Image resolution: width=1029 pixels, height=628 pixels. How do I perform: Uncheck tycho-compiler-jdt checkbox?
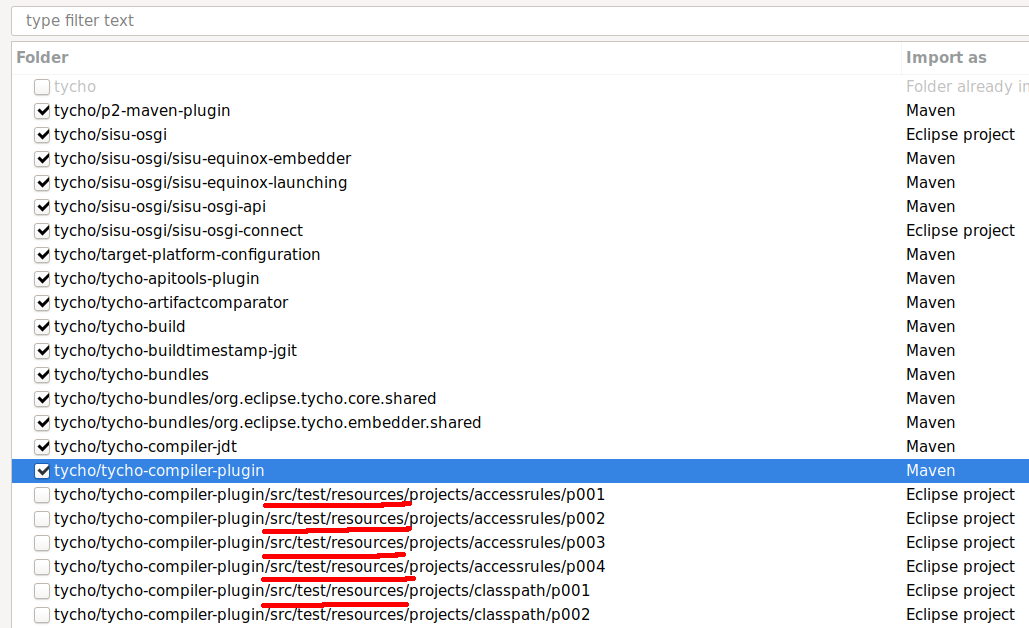click(x=42, y=447)
